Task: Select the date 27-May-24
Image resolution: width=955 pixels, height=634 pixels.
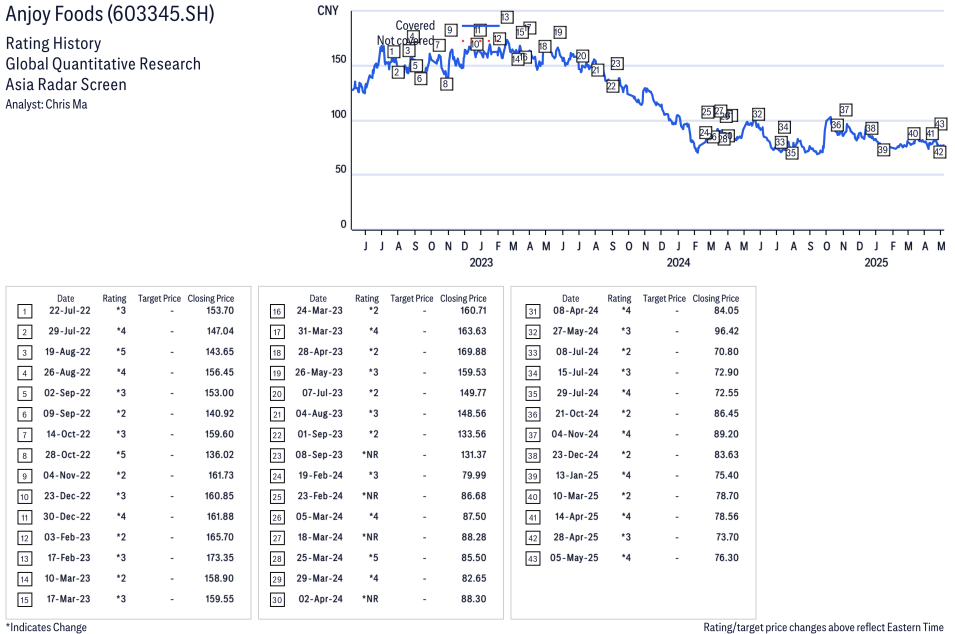Action: coord(576,331)
